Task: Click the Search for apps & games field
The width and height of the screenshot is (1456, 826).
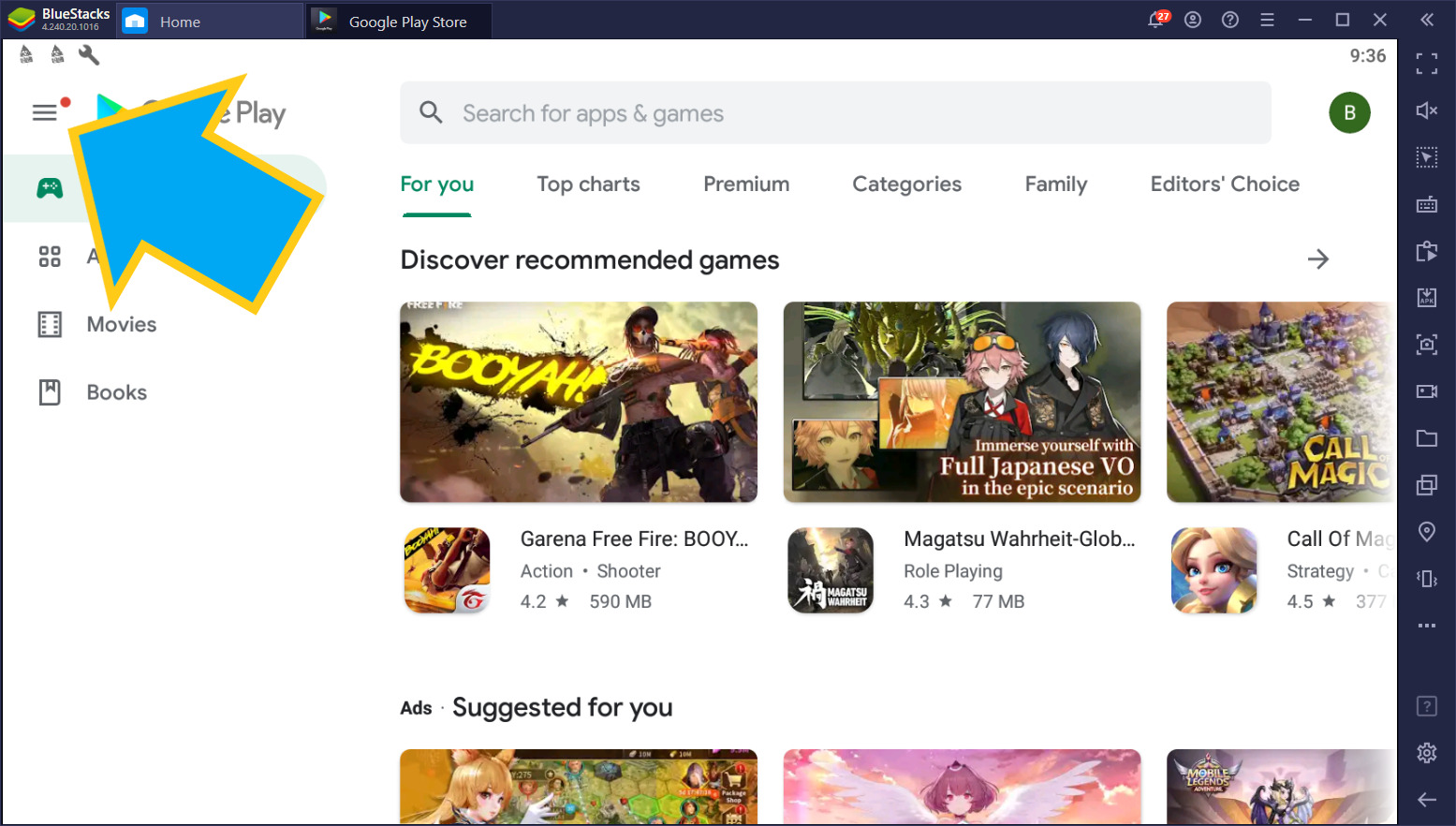Action: point(835,113)
